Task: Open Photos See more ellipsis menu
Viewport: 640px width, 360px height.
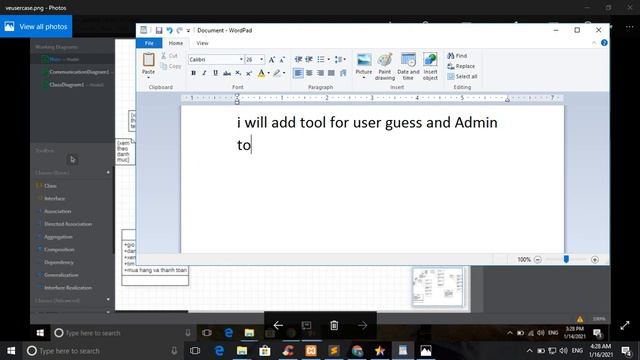Action: (629, 27)
